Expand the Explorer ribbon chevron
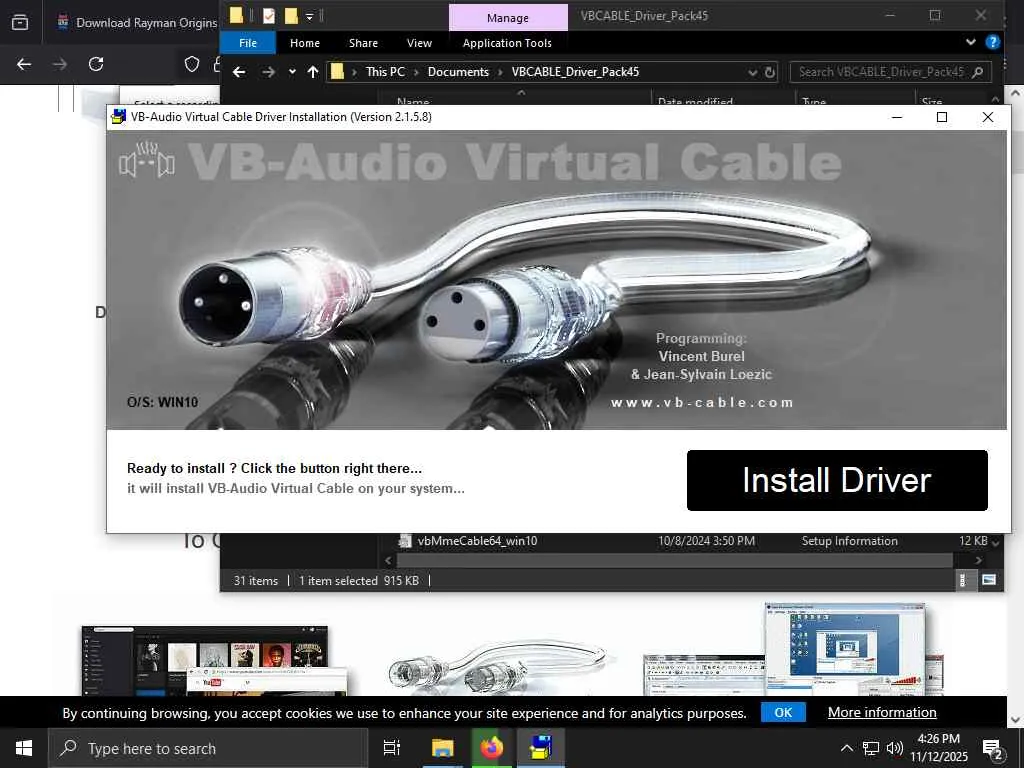 point(970,42)
